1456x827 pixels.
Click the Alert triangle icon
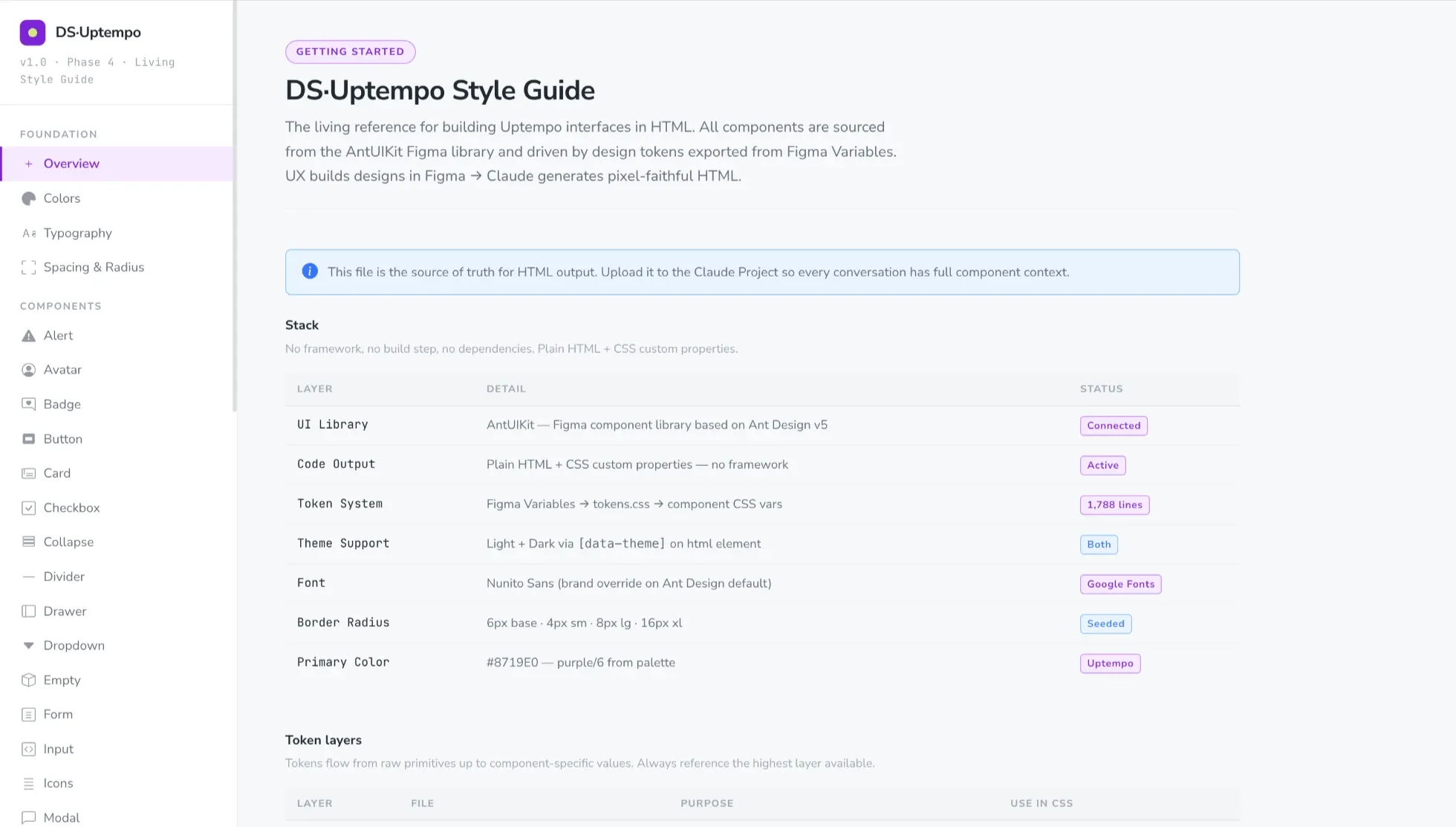[28, 336]
